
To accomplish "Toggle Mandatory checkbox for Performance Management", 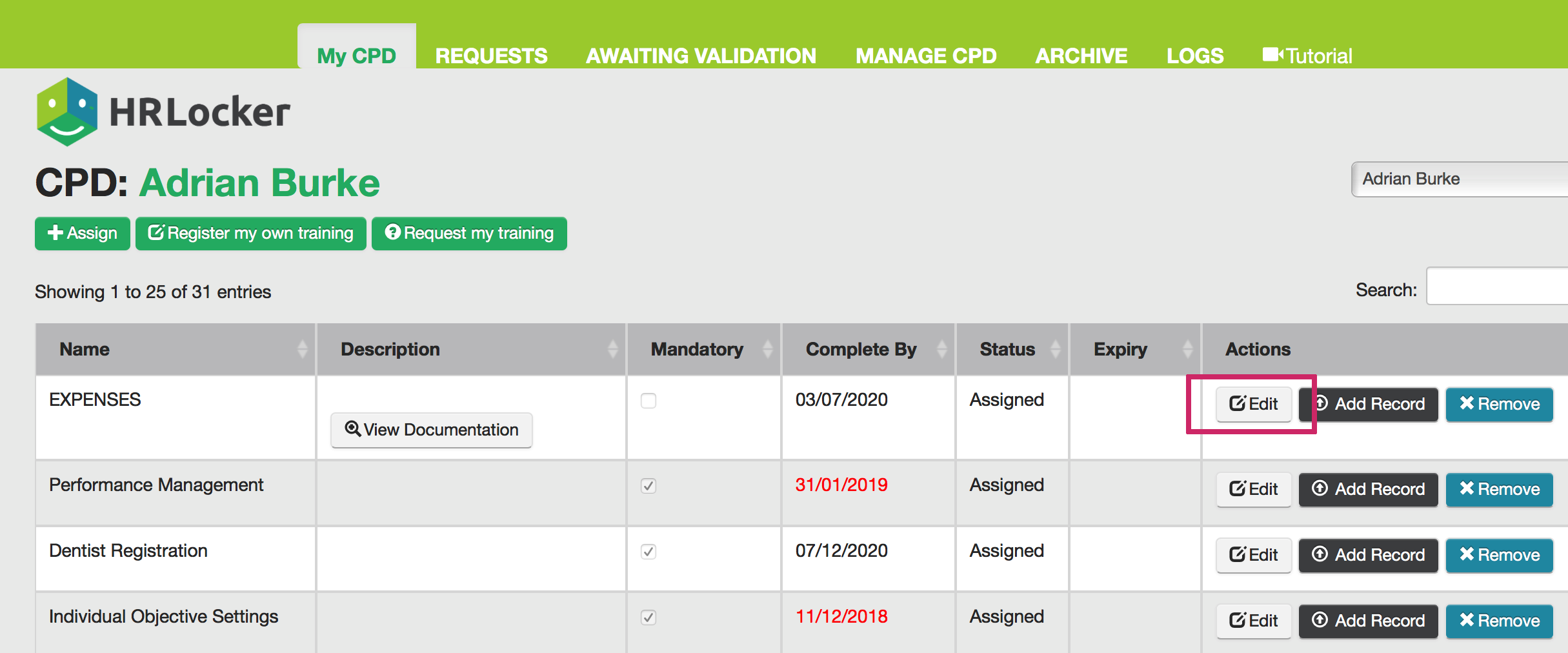I will [x=648, y=486].
